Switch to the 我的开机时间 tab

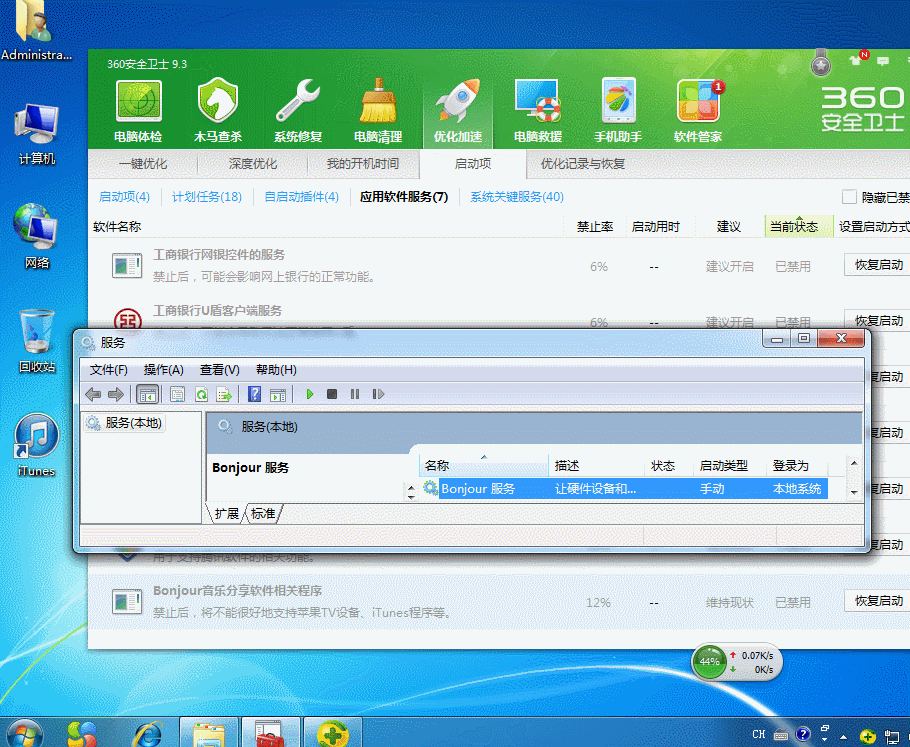363,164
